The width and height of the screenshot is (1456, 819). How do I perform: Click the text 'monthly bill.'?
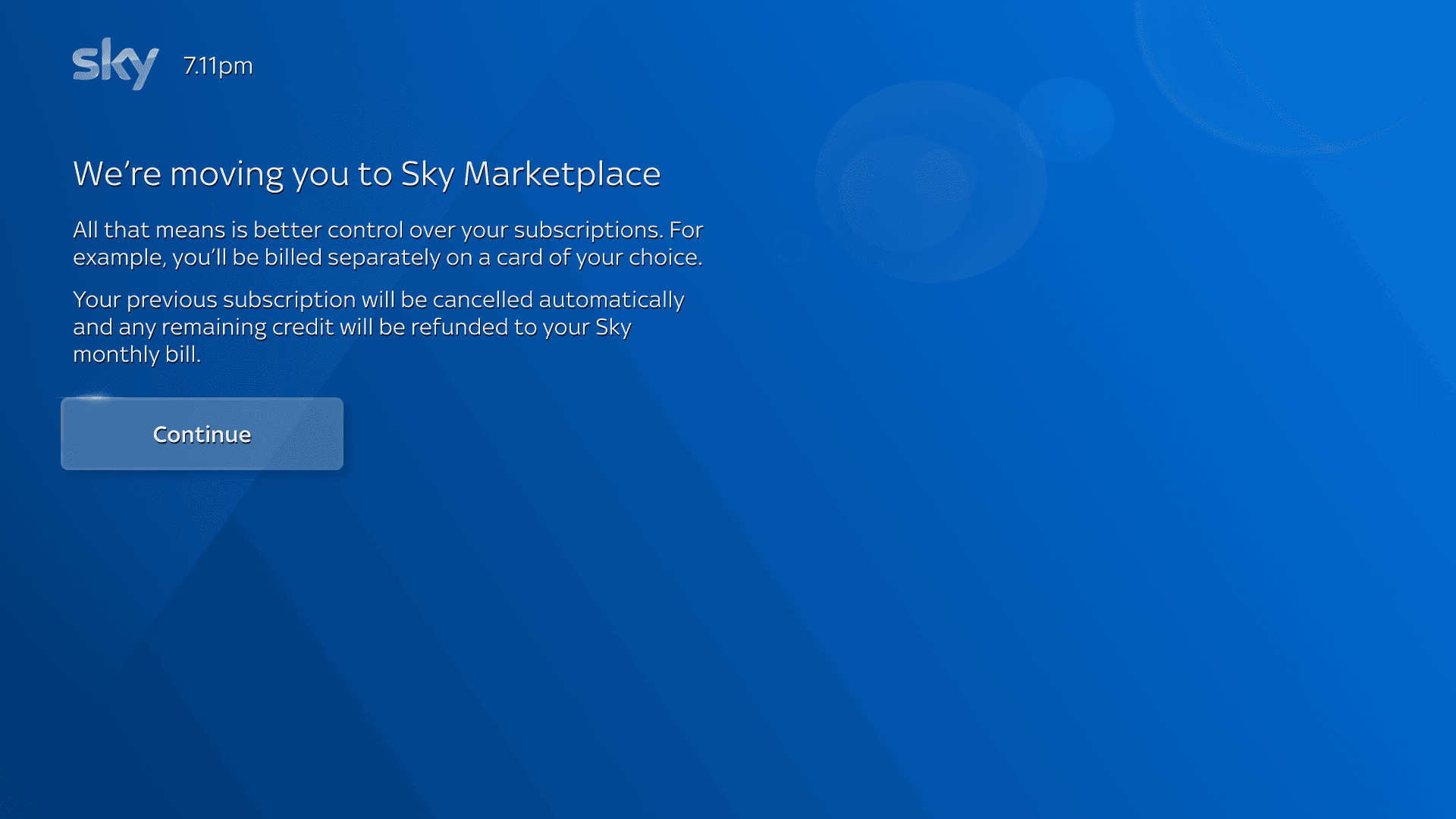(136, 354)
